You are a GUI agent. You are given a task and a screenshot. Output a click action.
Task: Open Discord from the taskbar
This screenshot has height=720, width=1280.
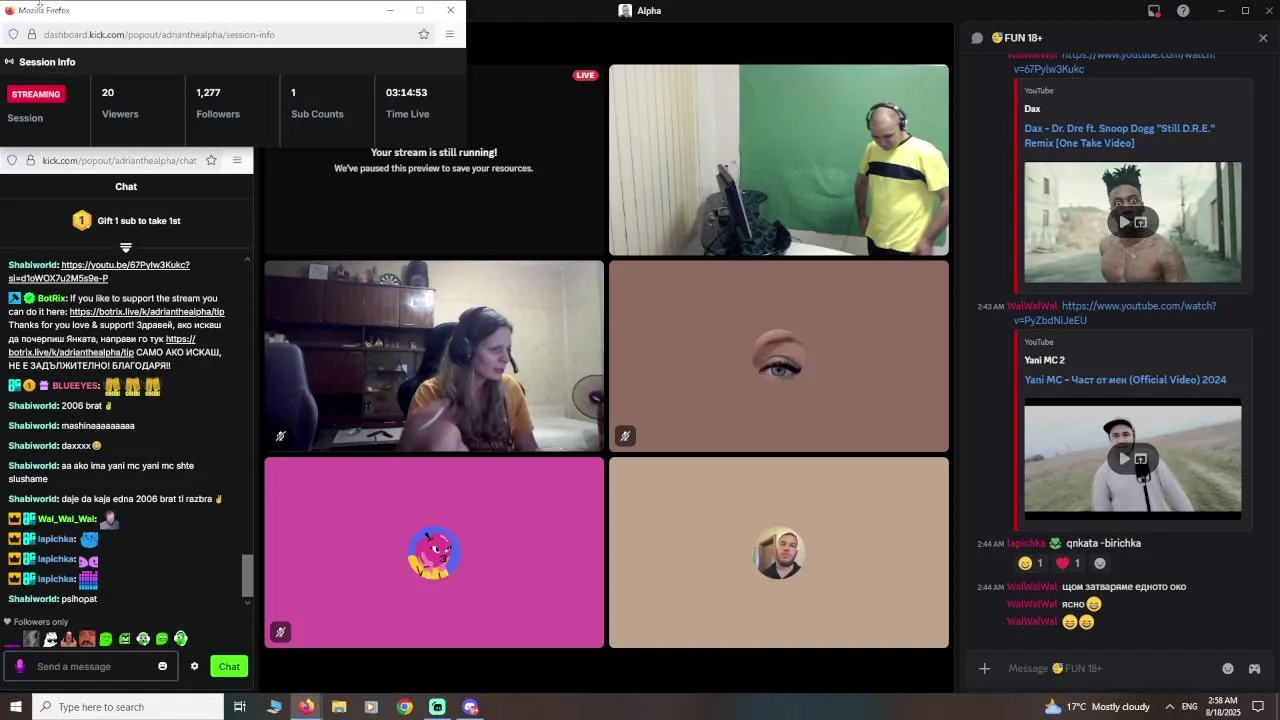point(471,707)
